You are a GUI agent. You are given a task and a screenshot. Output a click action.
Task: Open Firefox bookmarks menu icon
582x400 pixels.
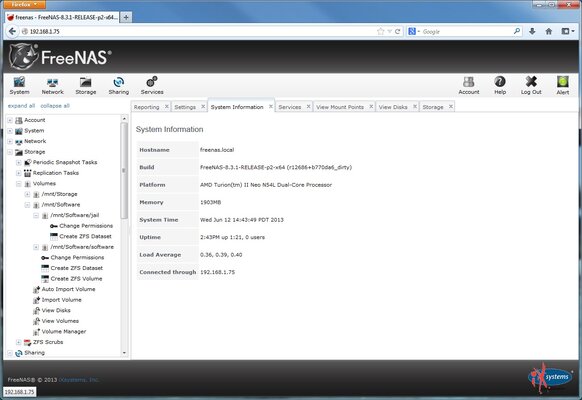(567, 32)
